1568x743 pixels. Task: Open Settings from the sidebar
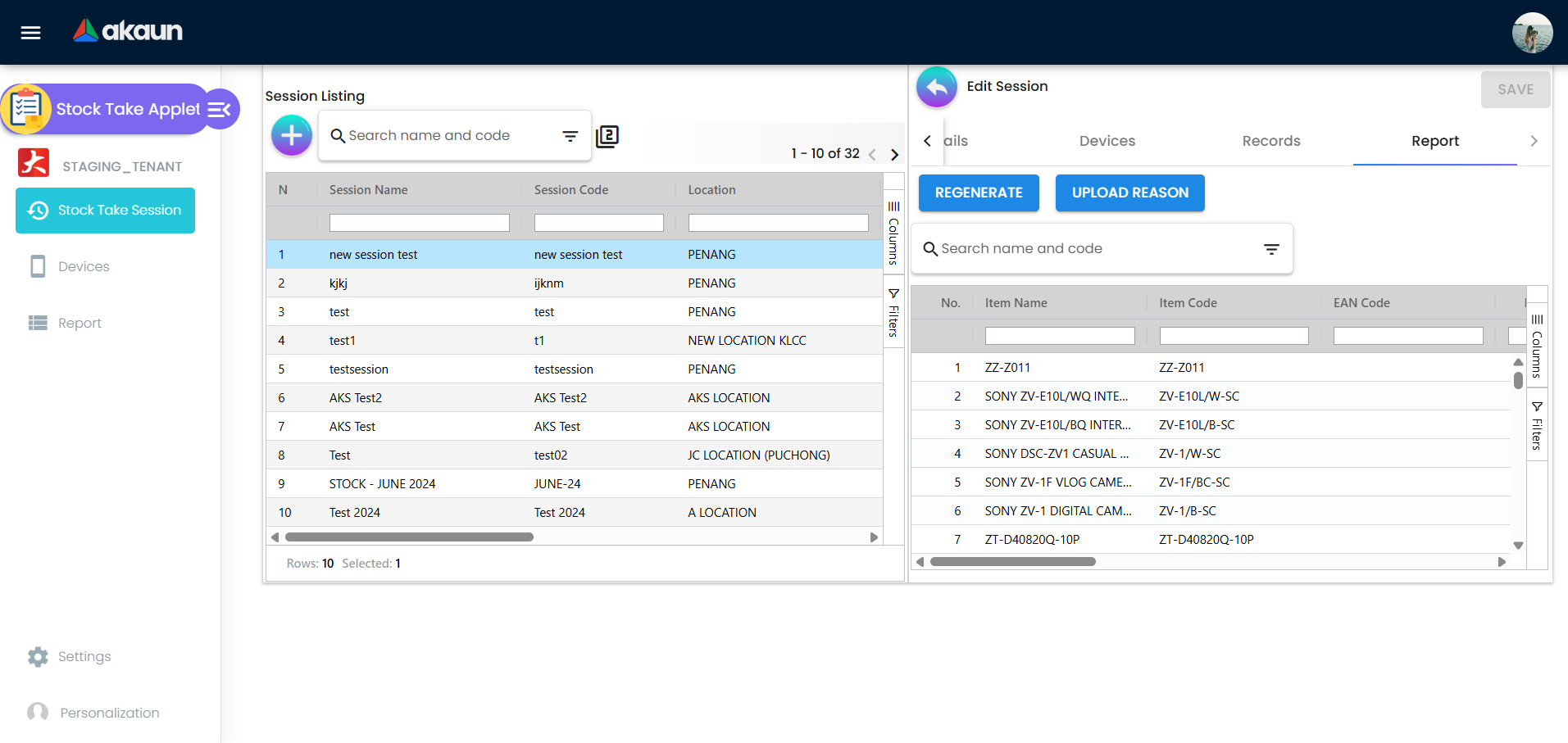84,656
